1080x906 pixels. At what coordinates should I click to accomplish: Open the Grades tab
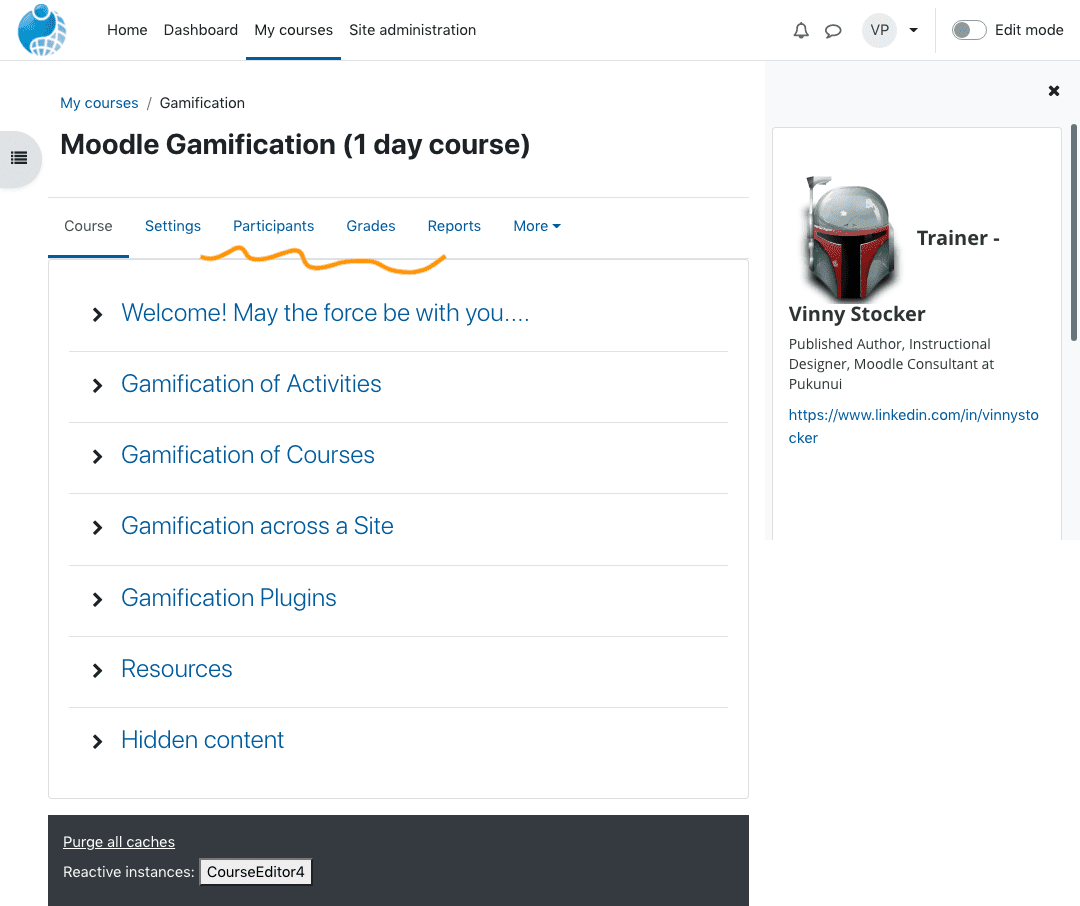[x=371, y=226]
